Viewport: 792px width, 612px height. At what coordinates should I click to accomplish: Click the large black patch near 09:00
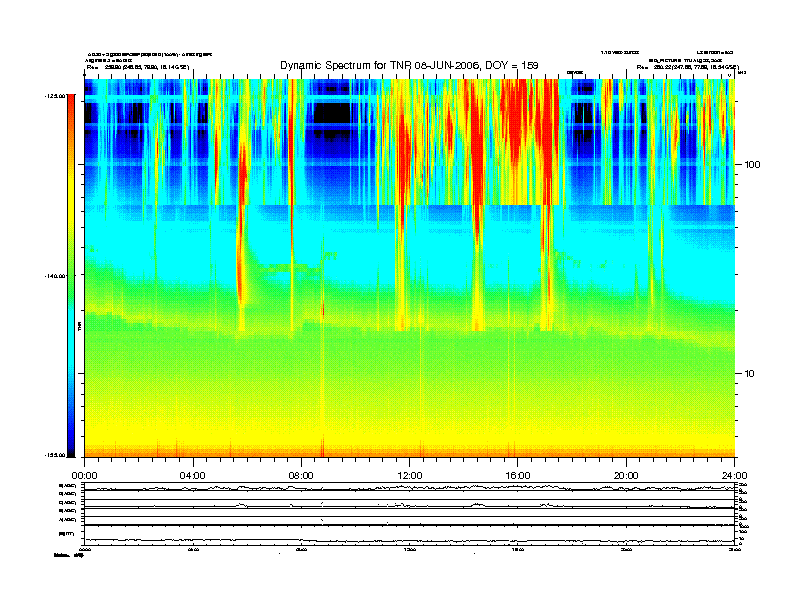pos(332,115)
